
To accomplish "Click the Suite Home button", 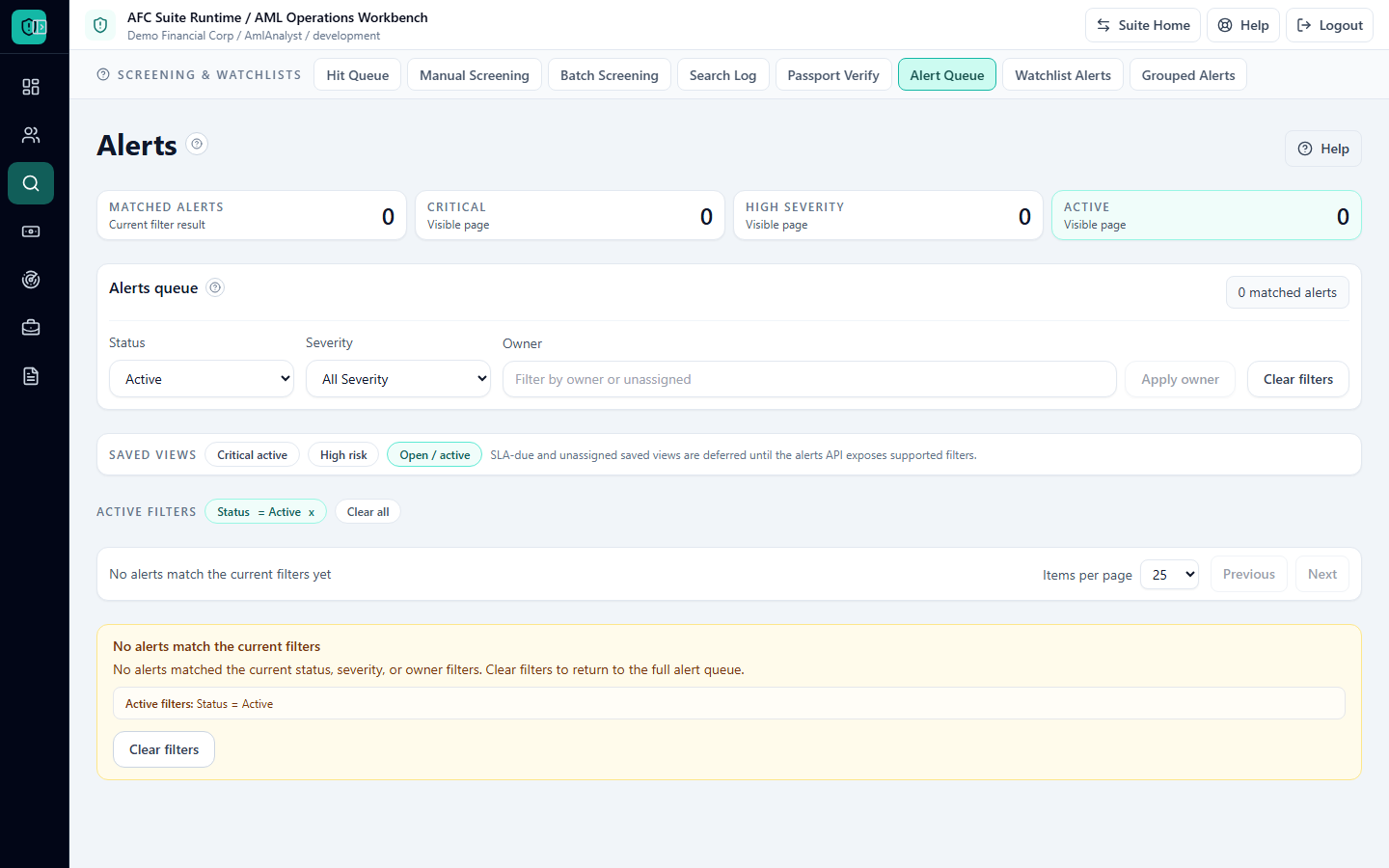I will point(1143,25).
